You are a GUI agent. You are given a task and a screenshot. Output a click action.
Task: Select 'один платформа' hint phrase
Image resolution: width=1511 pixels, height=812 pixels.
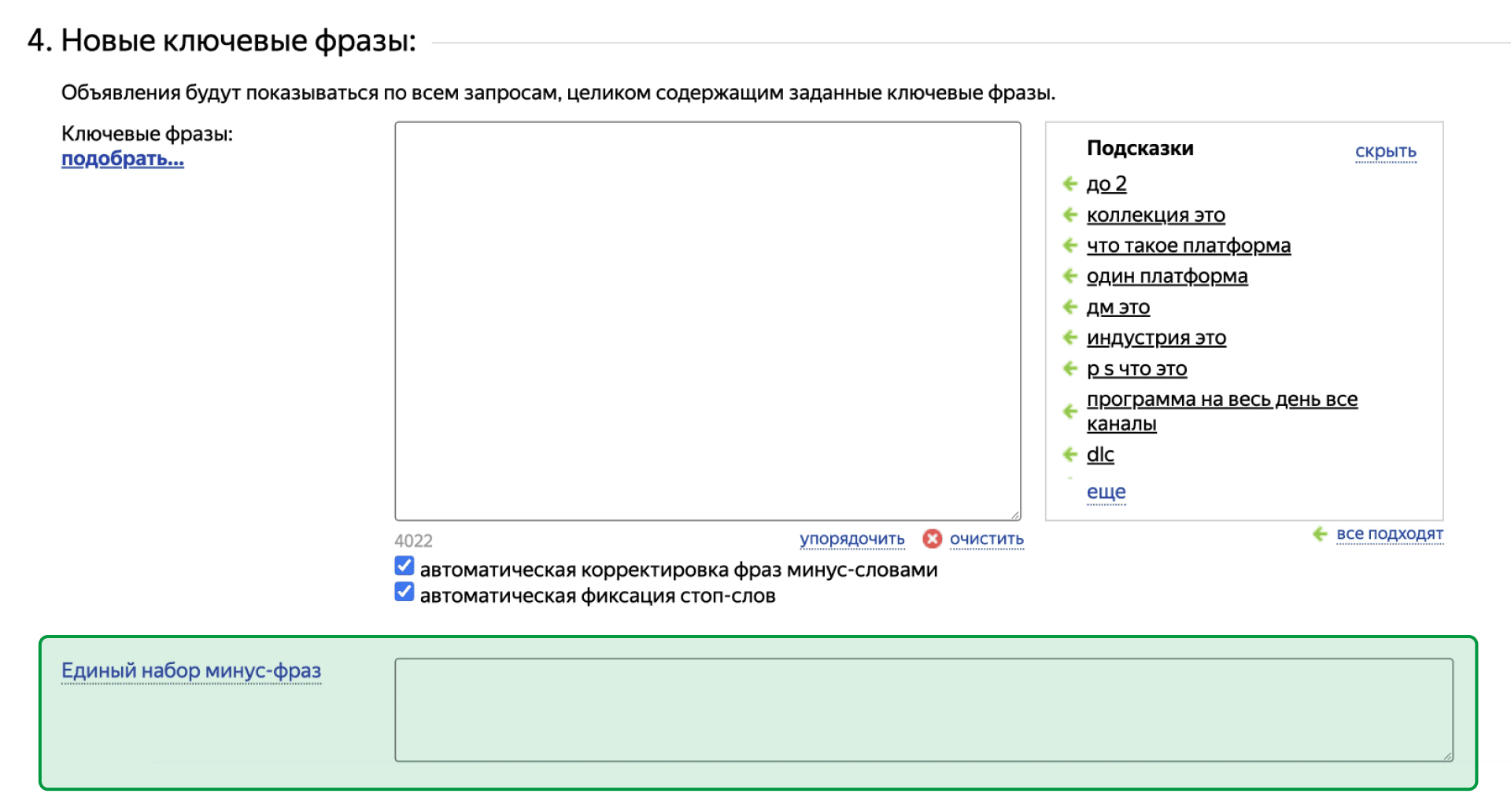click(x=1167, y=276)
